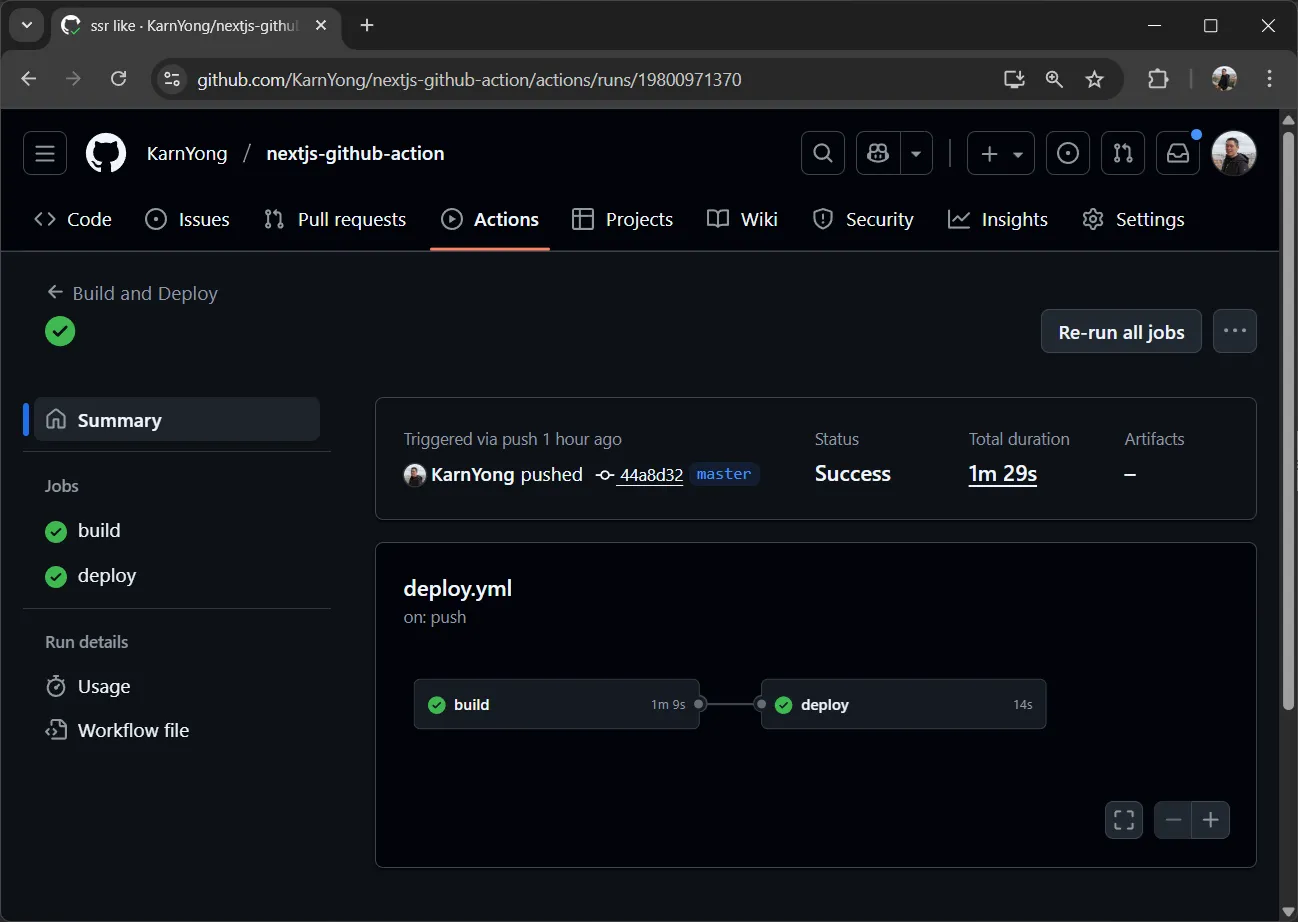Open the GitHub homepage via the logo icon

[x=105, y=152]
